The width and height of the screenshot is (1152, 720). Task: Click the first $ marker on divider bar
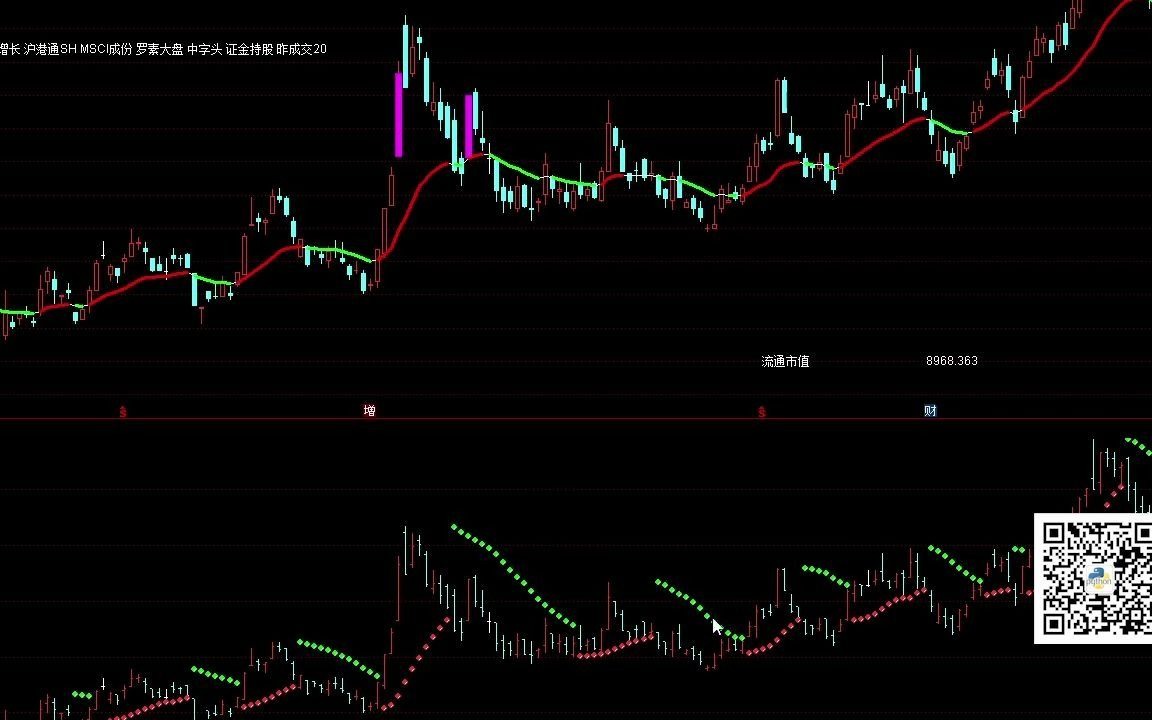point(122,410)
